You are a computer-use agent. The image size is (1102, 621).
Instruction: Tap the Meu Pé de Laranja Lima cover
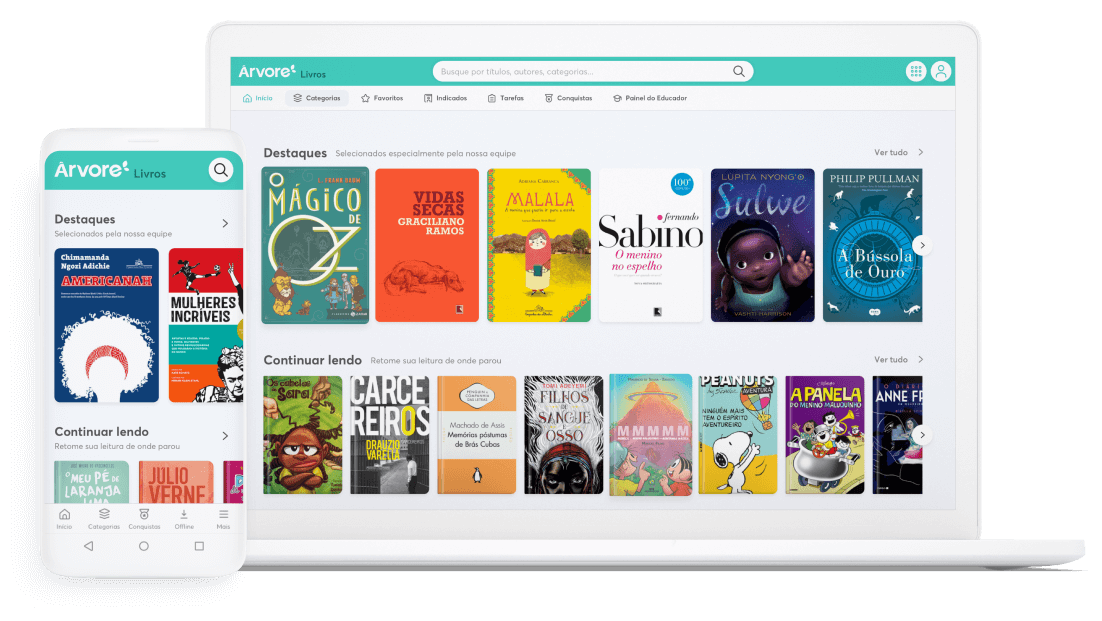click(x=92, y=482)
